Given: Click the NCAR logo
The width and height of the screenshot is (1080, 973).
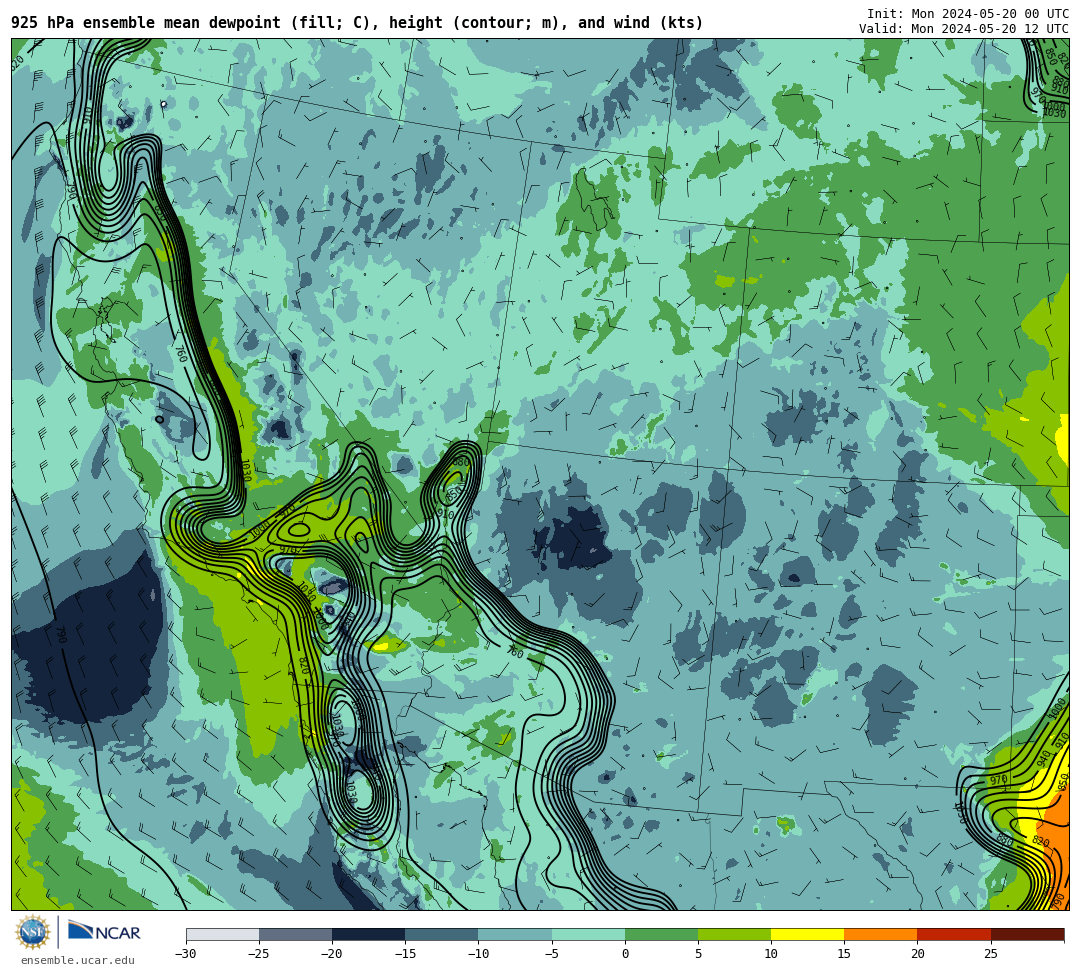Looking at the screenshot, I should pyautogui.click(x=104, y=932).
